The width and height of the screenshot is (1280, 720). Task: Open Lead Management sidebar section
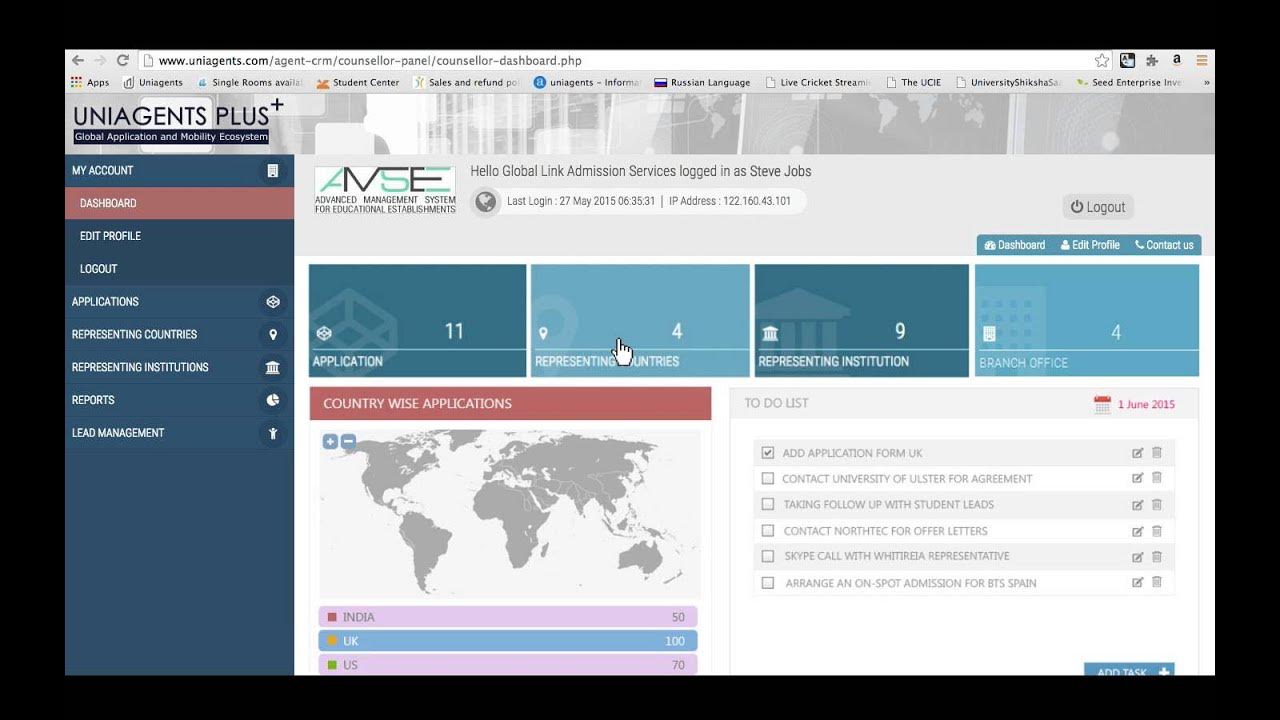click(x=180, y=433)
